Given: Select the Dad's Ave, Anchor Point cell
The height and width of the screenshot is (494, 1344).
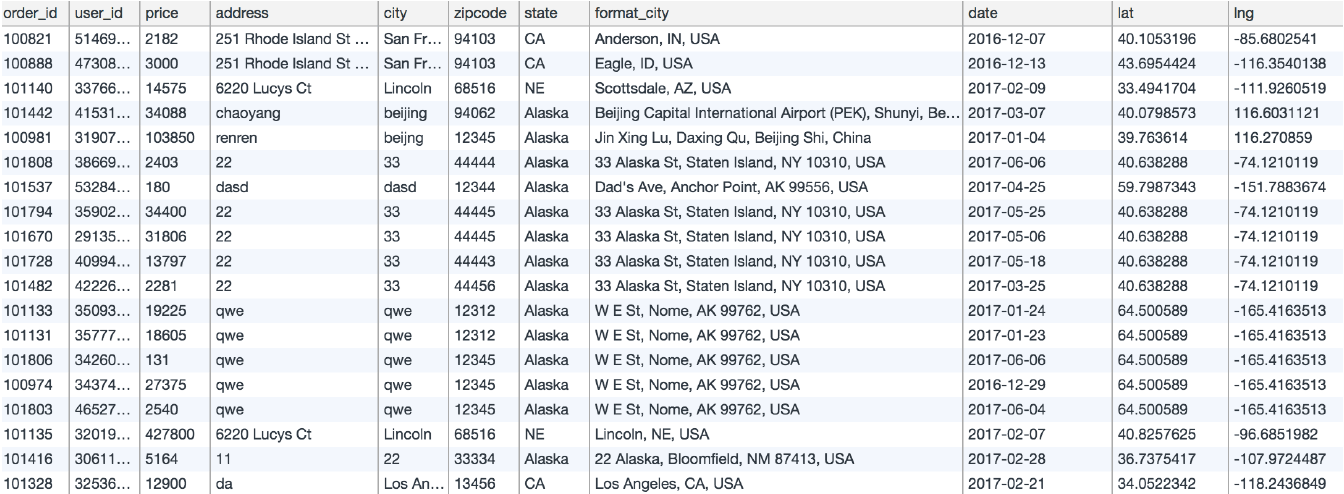Looking at the screenshot, I should click(x=775, y=187).
